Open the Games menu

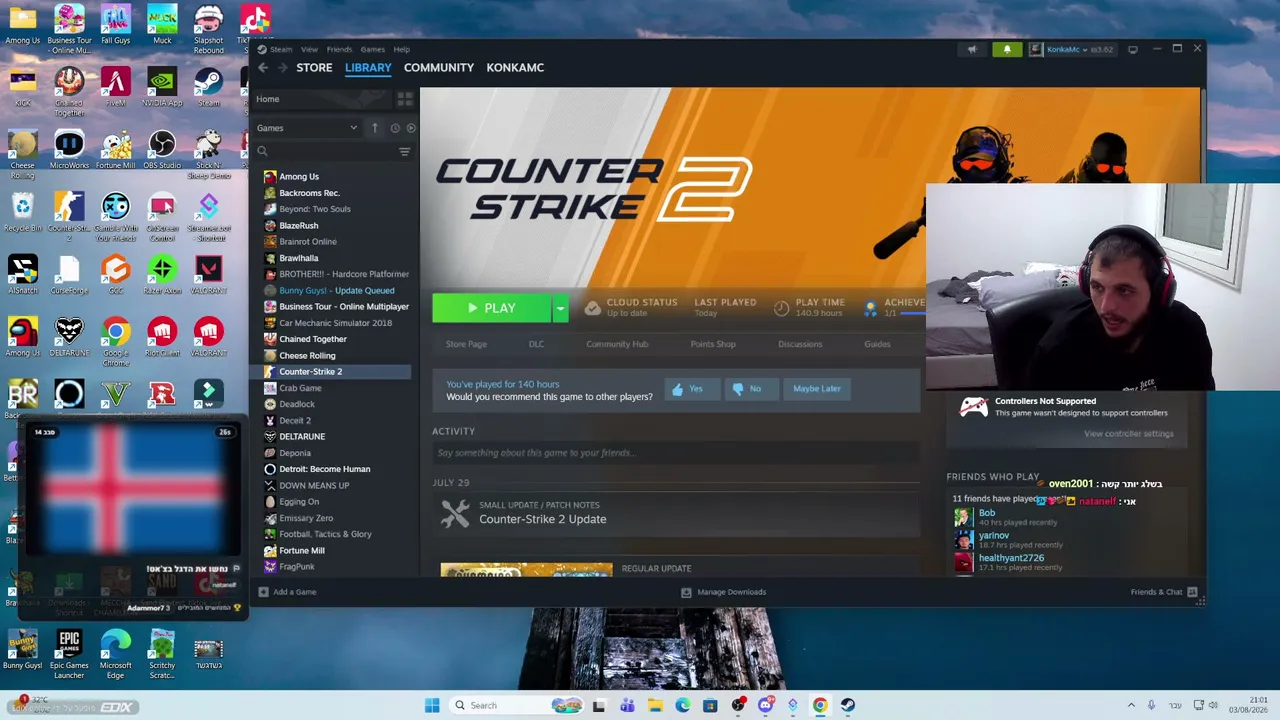click(373, 49)
